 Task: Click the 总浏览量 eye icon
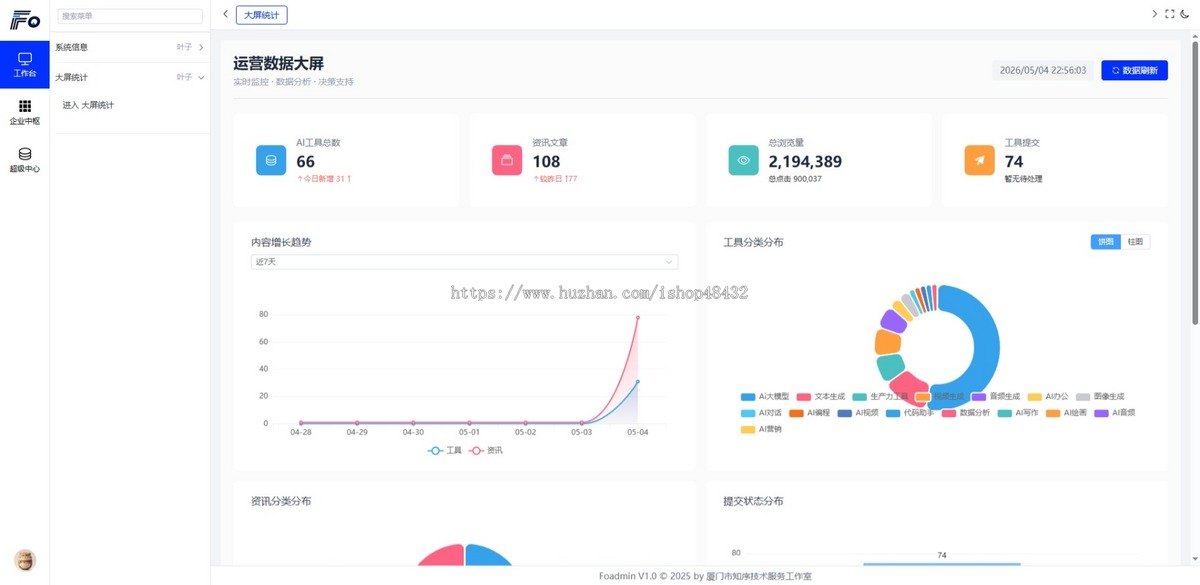pyautogui.click(x=744, y=160)
